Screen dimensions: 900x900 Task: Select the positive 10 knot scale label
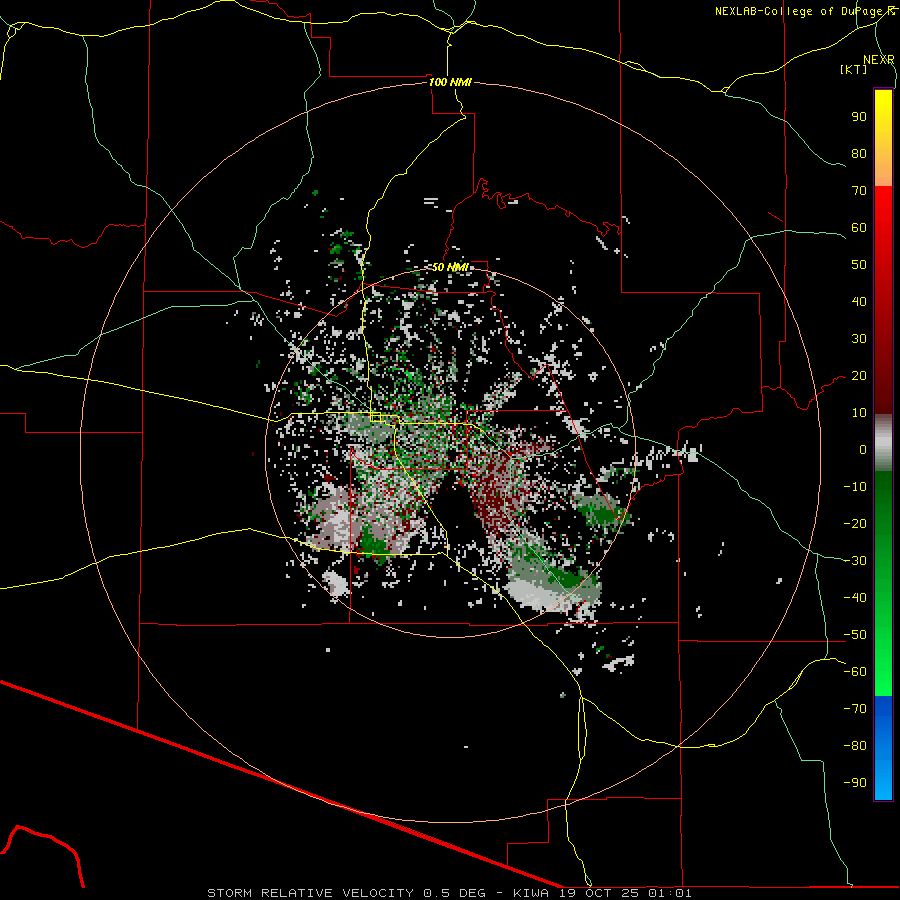[x=859, y=413]
